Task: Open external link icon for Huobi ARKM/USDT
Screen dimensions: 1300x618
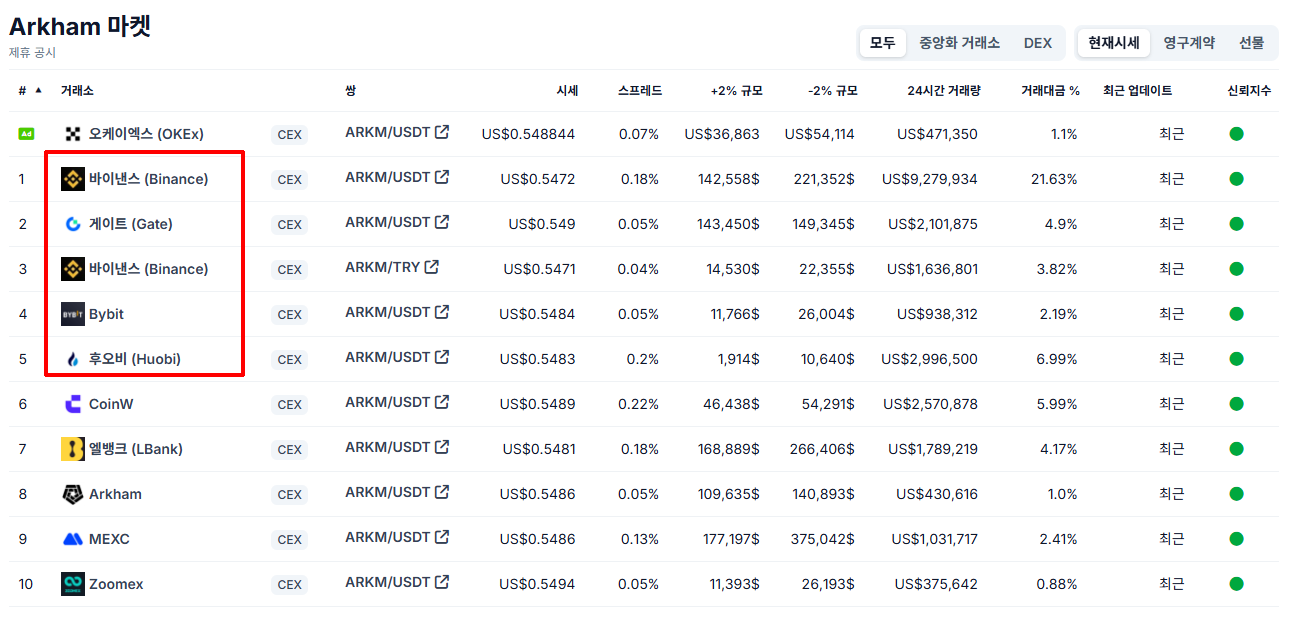Action: 442,357
